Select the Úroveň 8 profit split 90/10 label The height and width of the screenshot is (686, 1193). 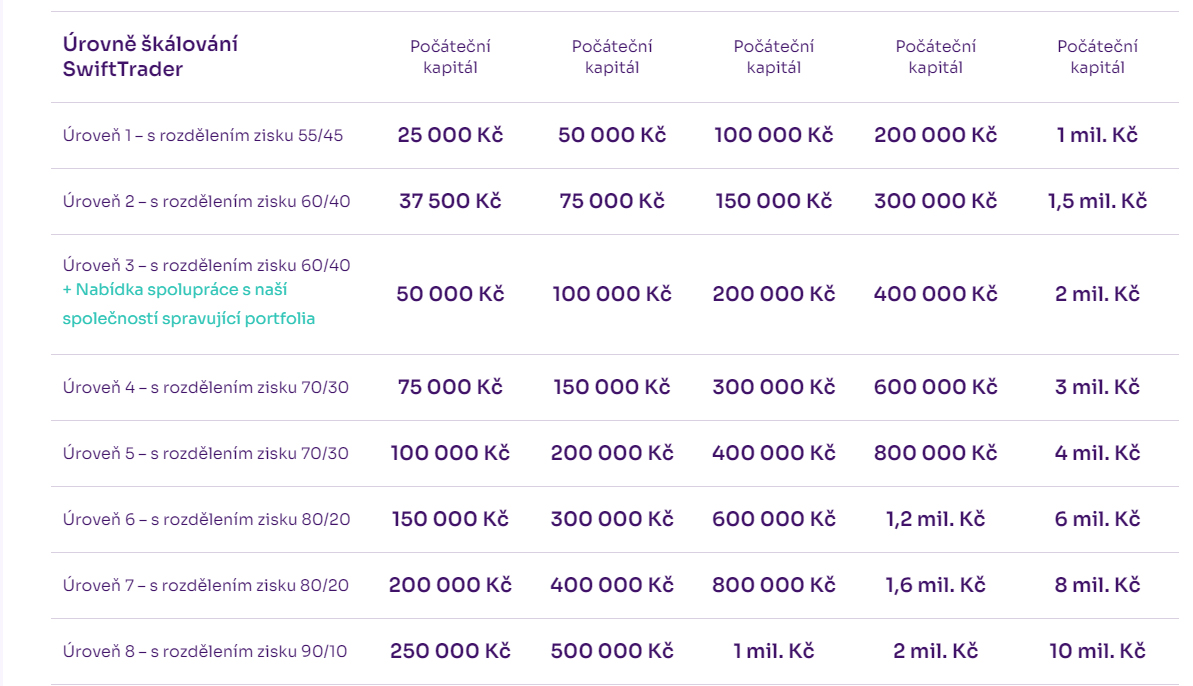205,651
